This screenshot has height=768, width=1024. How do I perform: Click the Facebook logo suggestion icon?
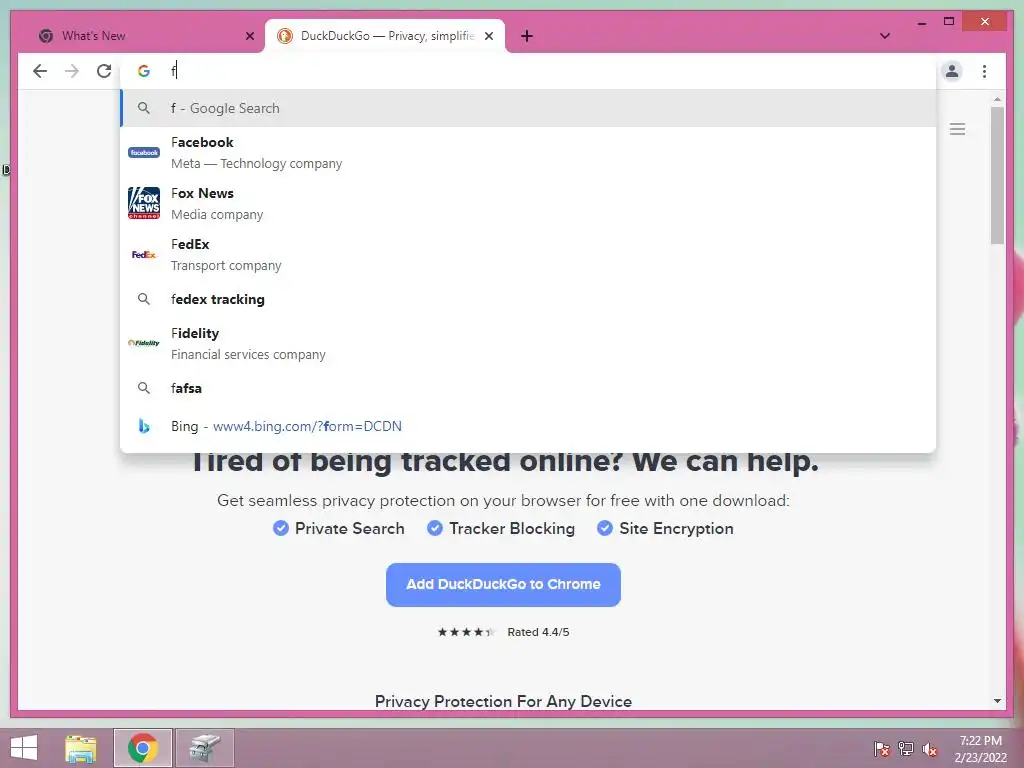[144, 152]
